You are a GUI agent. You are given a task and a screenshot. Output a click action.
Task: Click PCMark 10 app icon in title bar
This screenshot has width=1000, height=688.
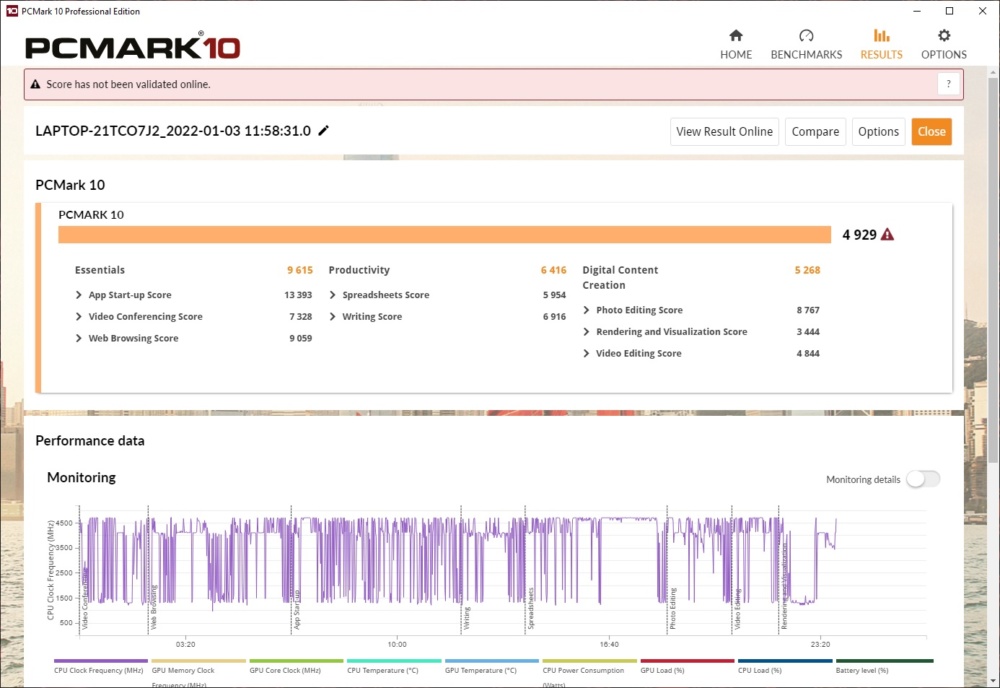pos(11,11)
